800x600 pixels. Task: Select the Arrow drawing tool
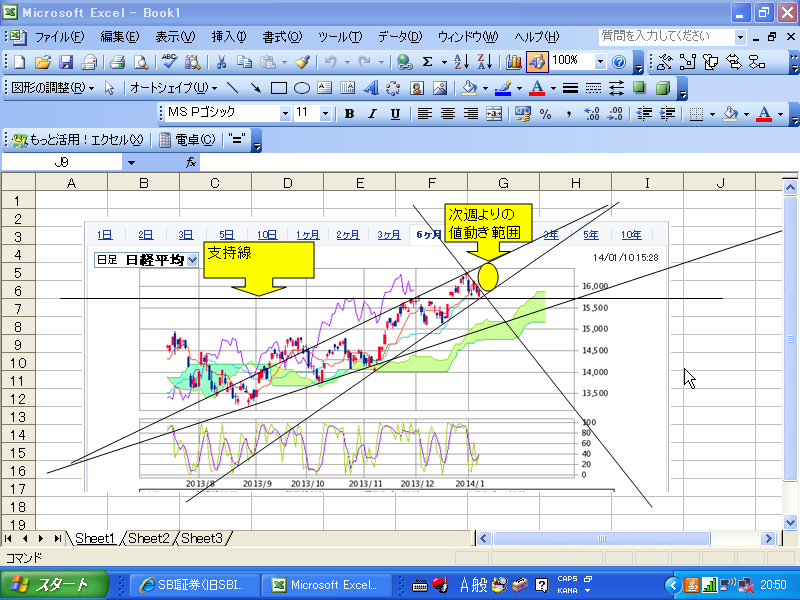256,88
